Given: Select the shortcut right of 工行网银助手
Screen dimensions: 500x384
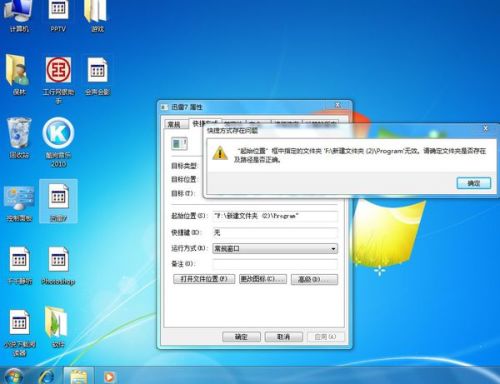Looking at the screenshot, I should pyautogui.click(x=97, y=76).
